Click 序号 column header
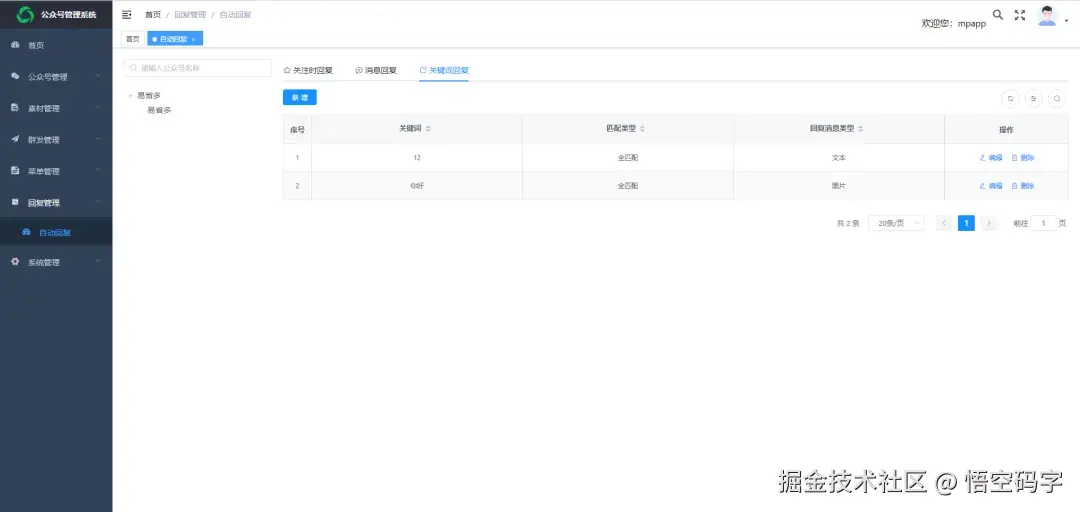1080x512 pixels. point(298,130)
